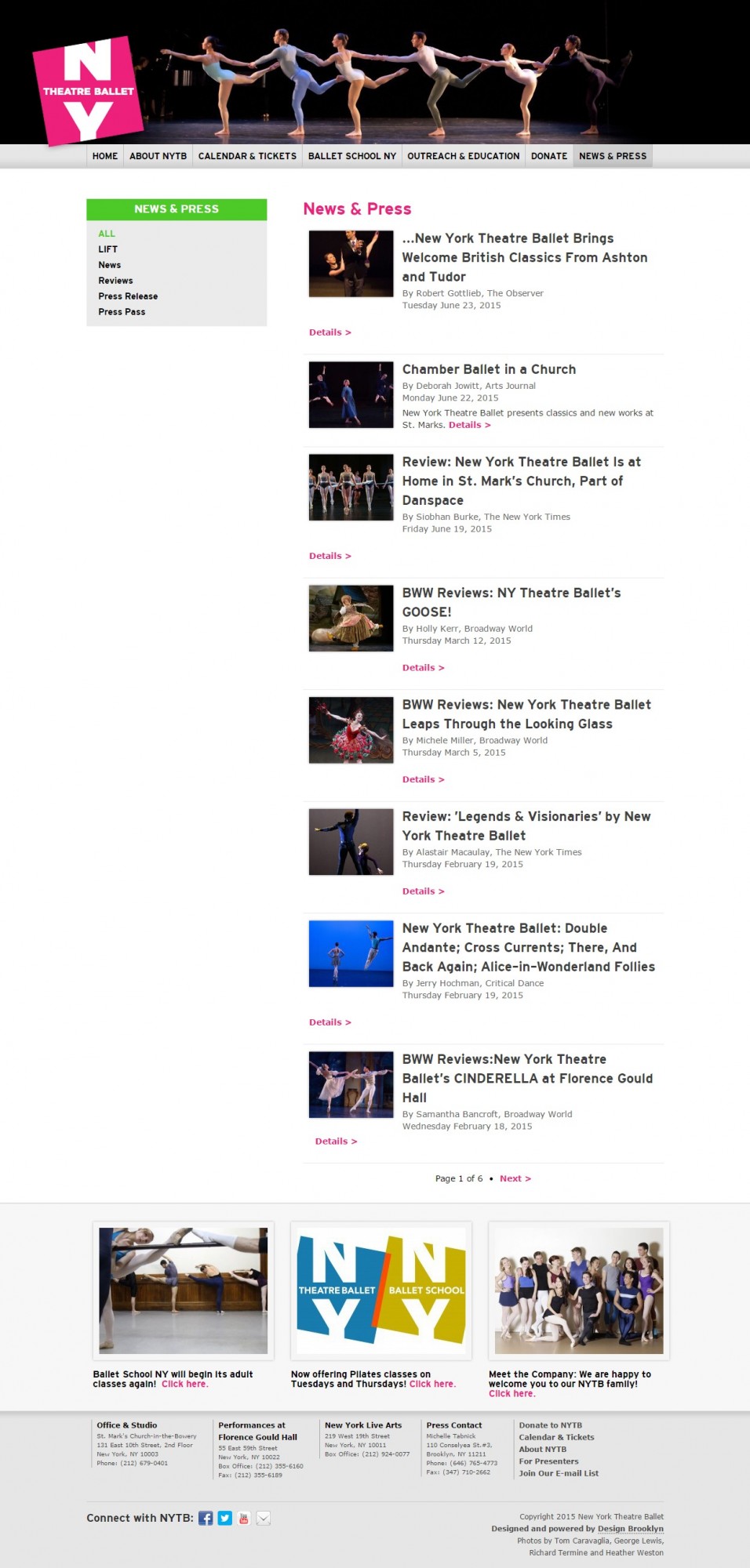
Task: Click Details link under Ashton and Tudor article
Action: [x=330, y=332]
